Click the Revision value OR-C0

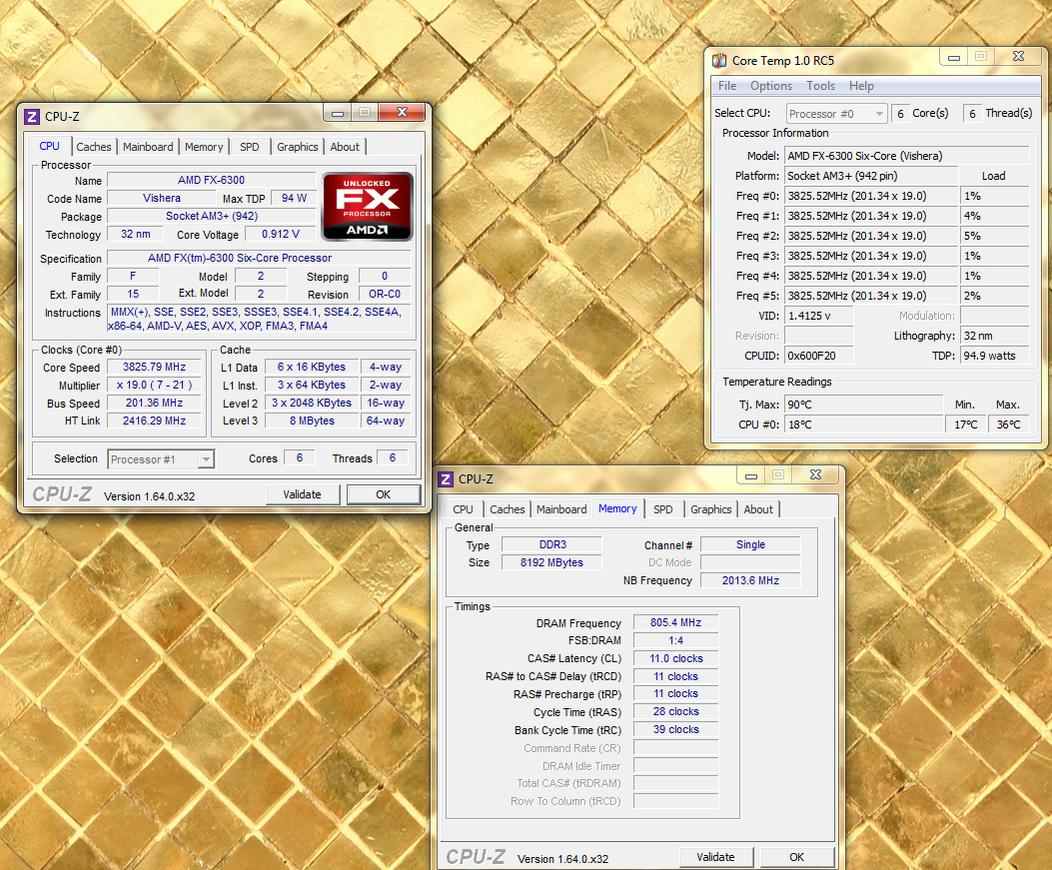(x=384, y=294)
